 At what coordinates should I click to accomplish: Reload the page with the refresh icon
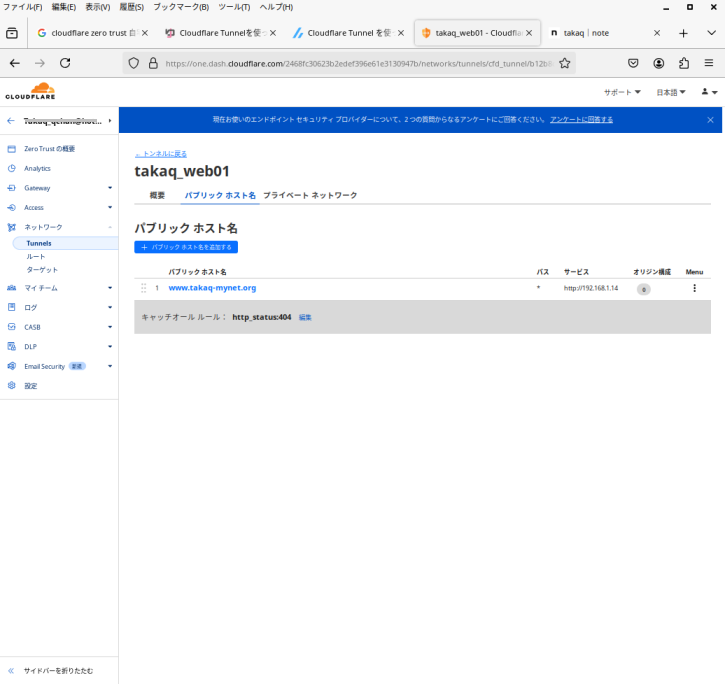65,63
